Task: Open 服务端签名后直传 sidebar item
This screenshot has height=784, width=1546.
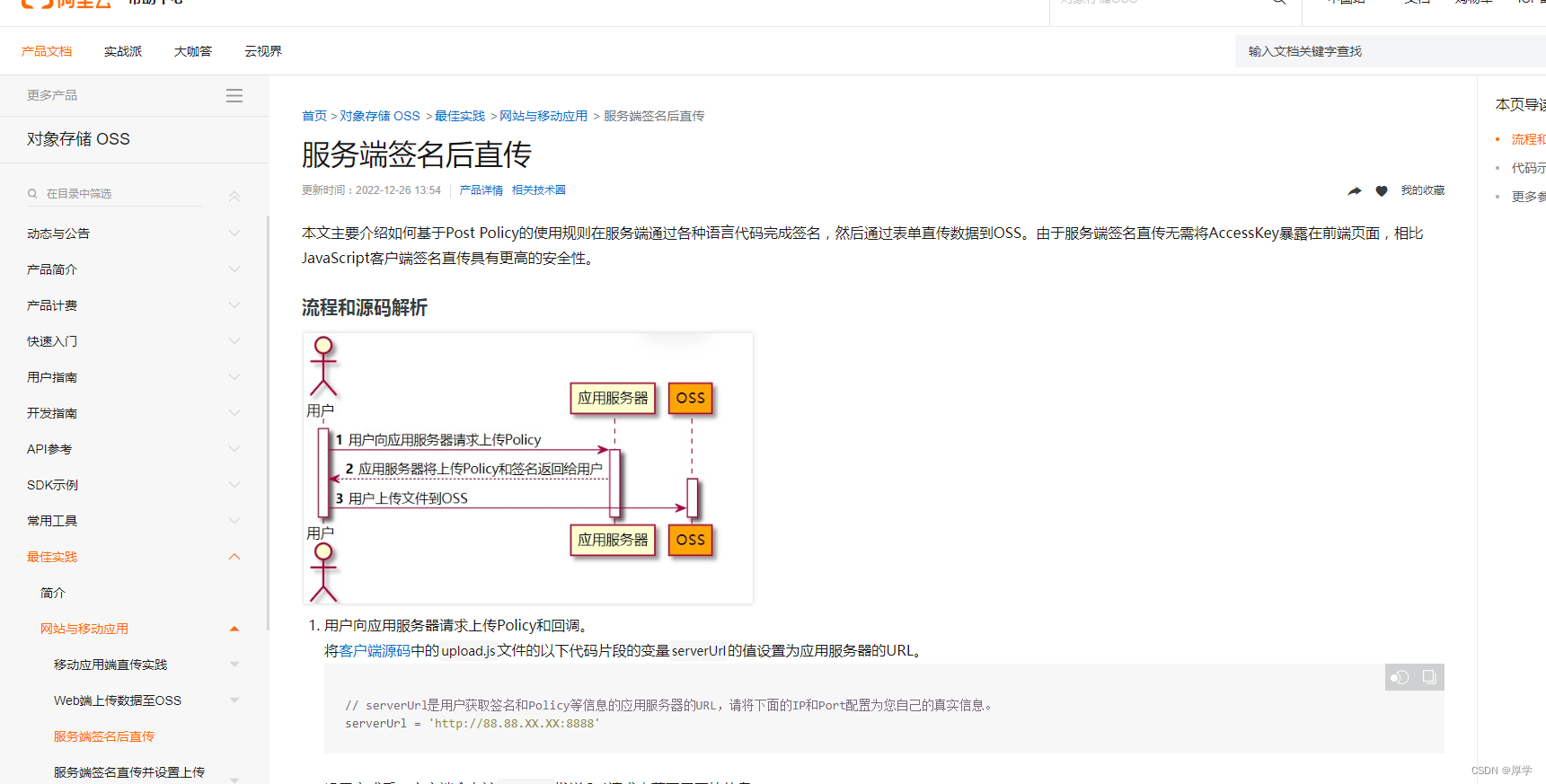Action: point(104,736)
